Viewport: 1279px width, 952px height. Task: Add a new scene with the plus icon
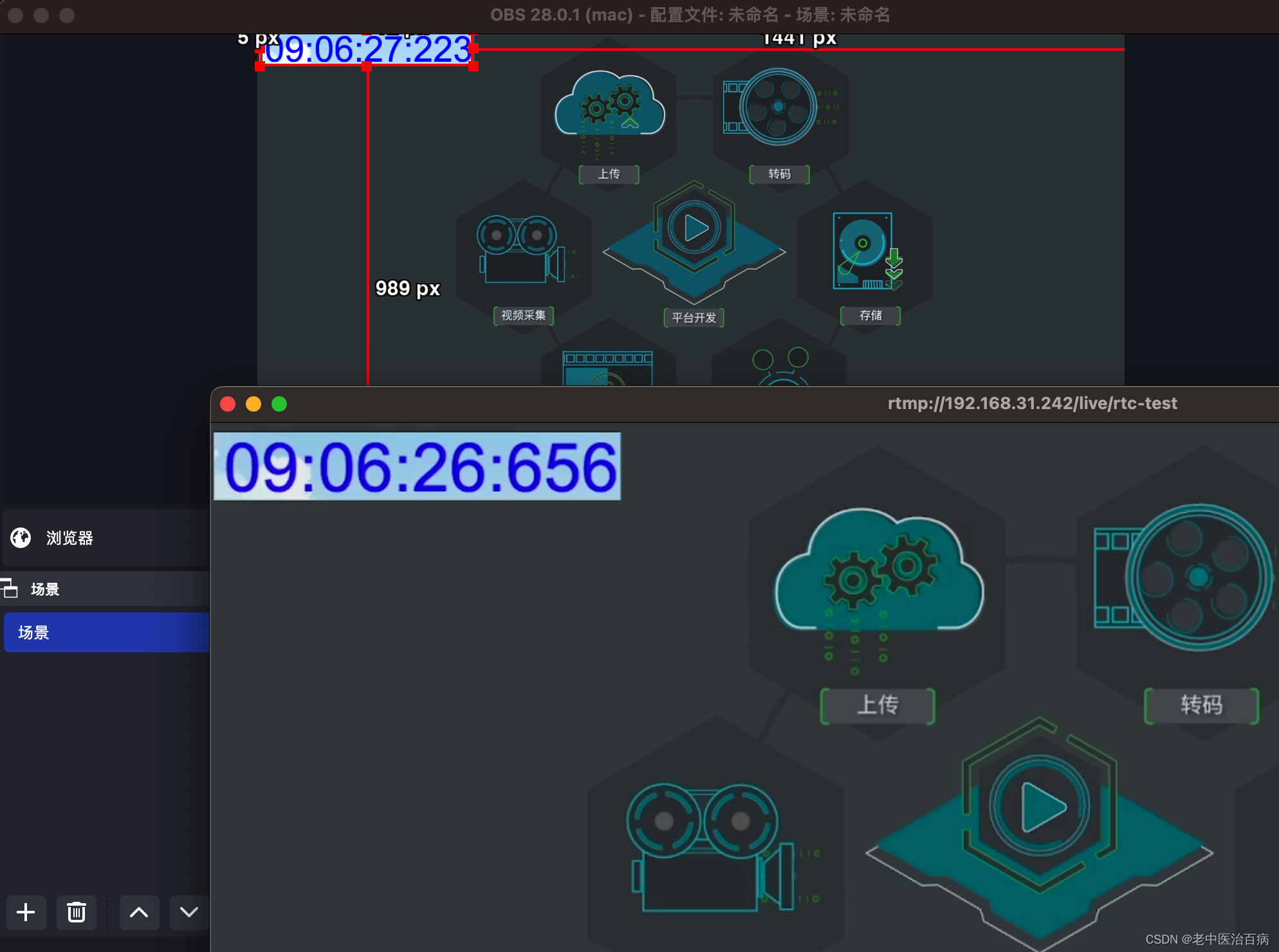coord(26,912)
